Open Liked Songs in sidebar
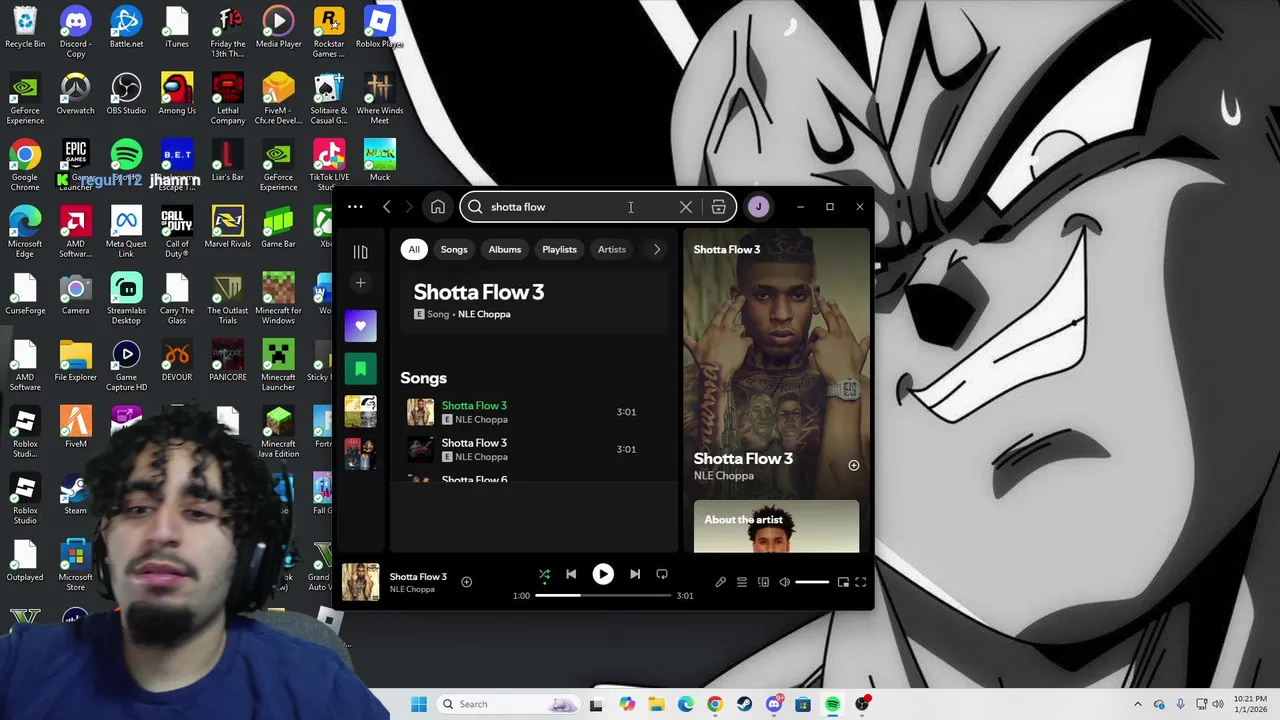 360,326
